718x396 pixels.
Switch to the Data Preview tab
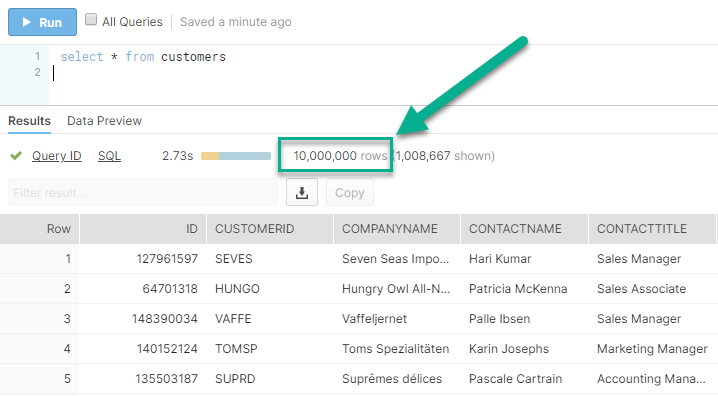point(104,121)
